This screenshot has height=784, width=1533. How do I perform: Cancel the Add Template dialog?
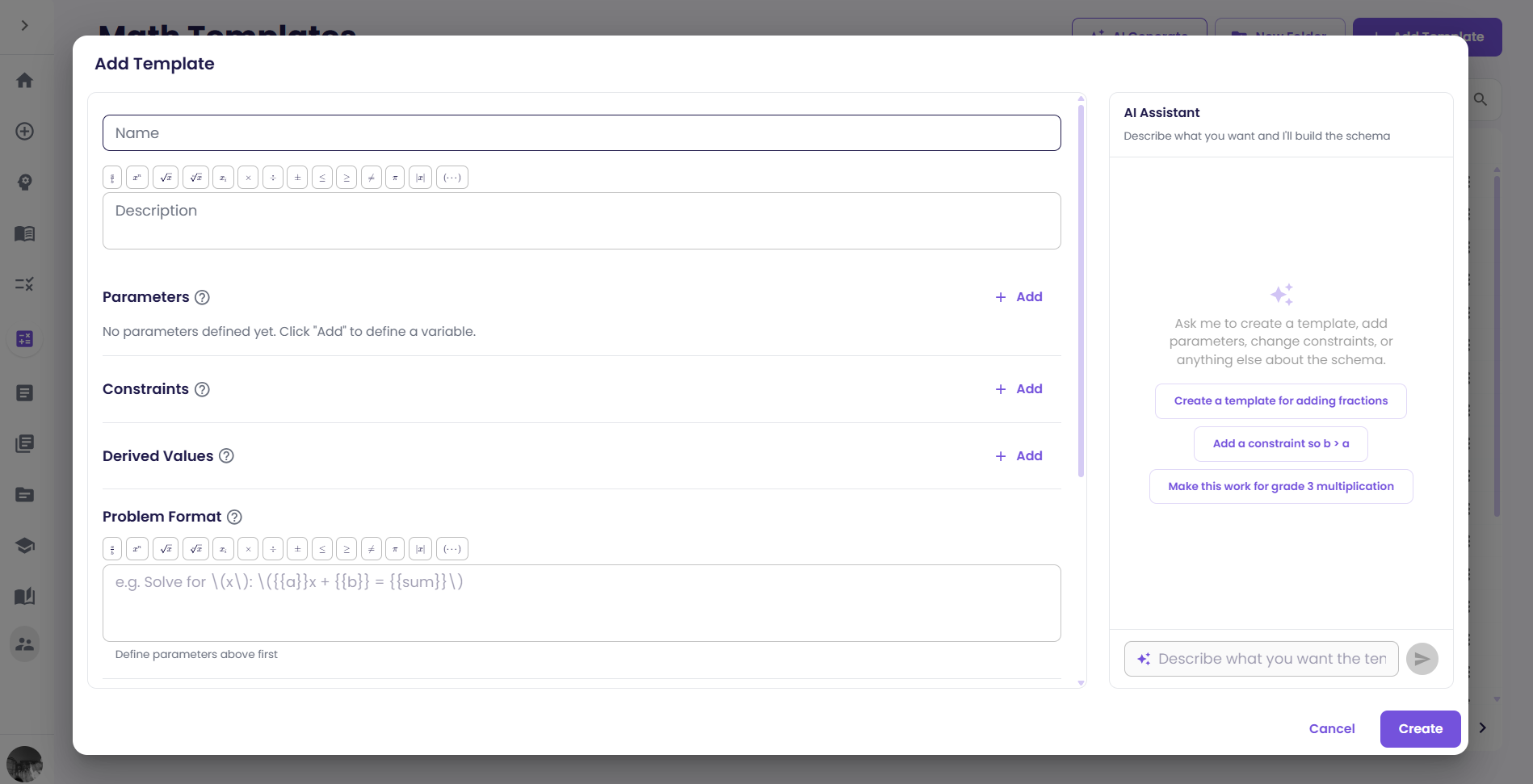click(x=1332, y=729)
